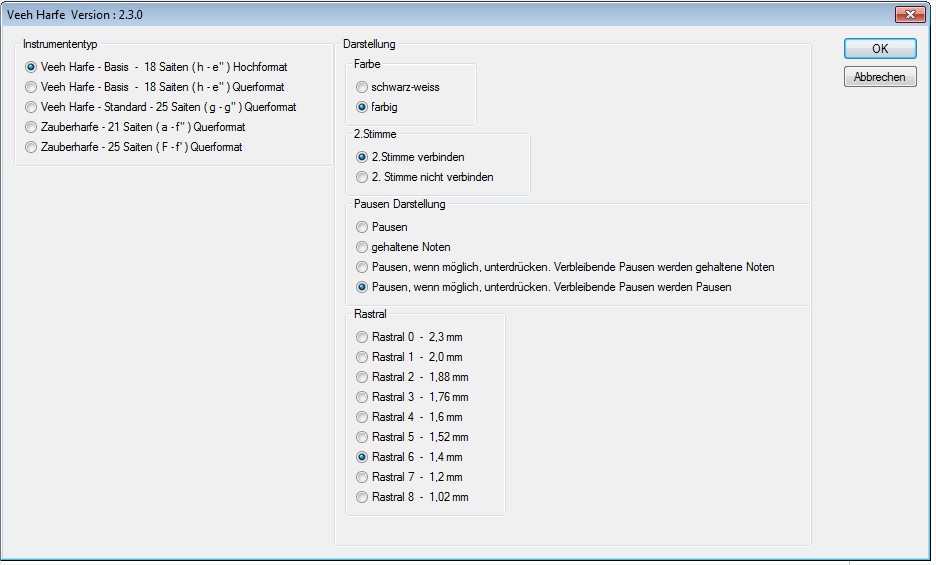Select Veeh Harfe Basis 18 Saiten Hochformat
Image resolution: width=936 pixels, height=565 pixels.
point(32,67)
